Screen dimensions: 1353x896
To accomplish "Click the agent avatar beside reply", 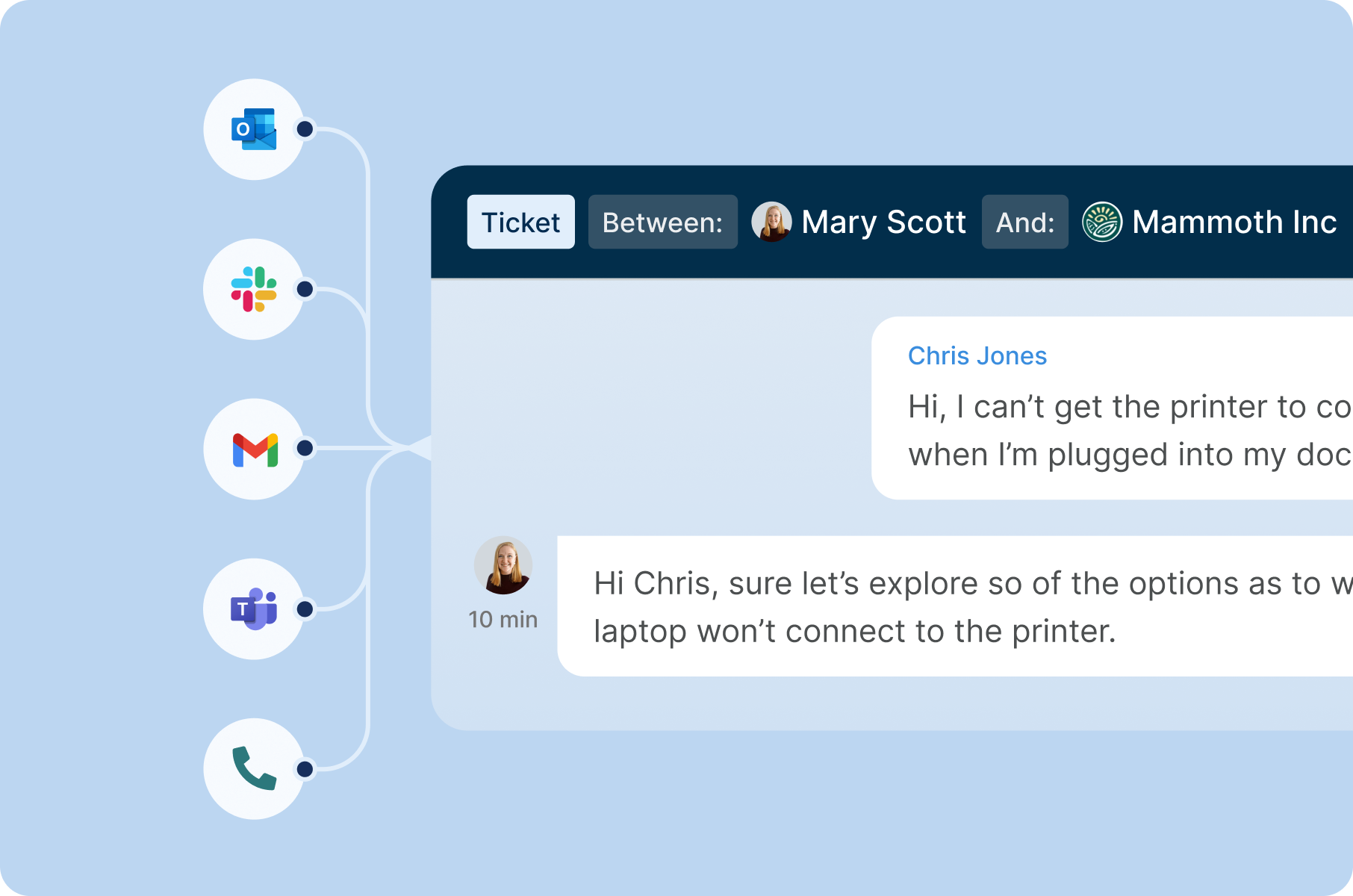I will pos(503,565).
